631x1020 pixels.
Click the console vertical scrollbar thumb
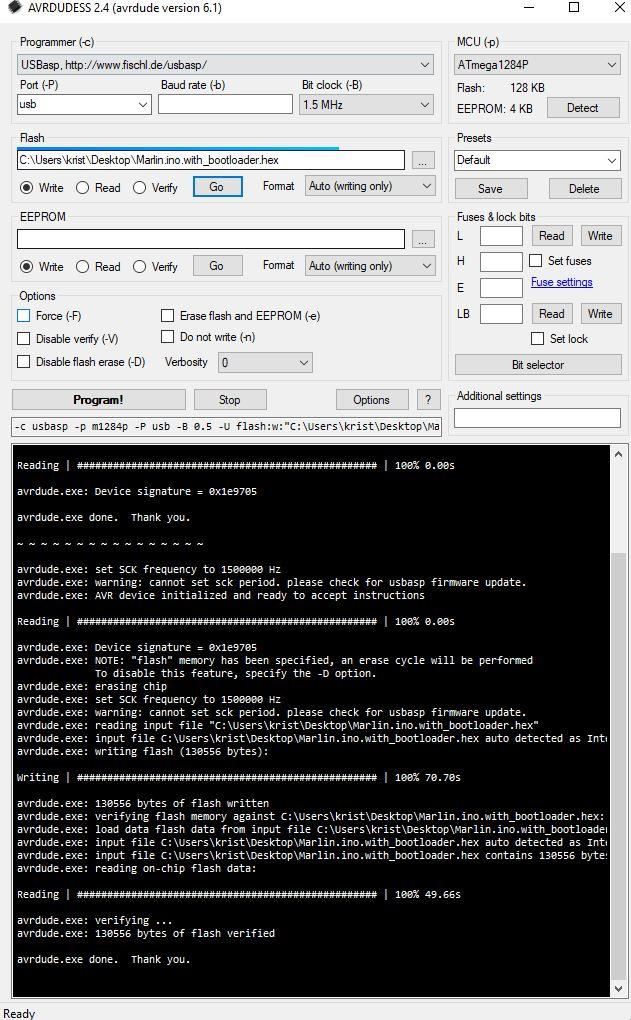coord(618,766)
